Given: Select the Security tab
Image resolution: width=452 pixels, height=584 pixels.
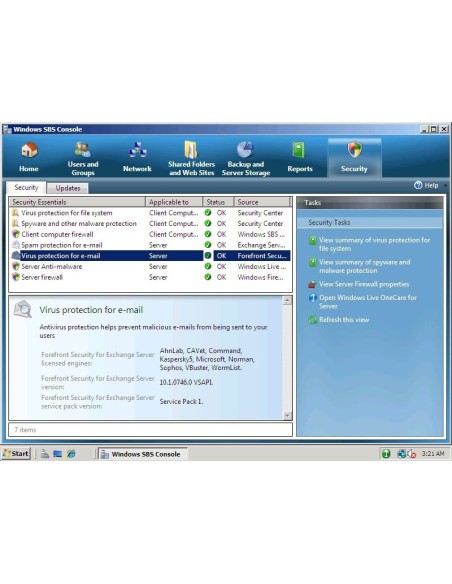Looking at the screenshot, I should [26, 187].
